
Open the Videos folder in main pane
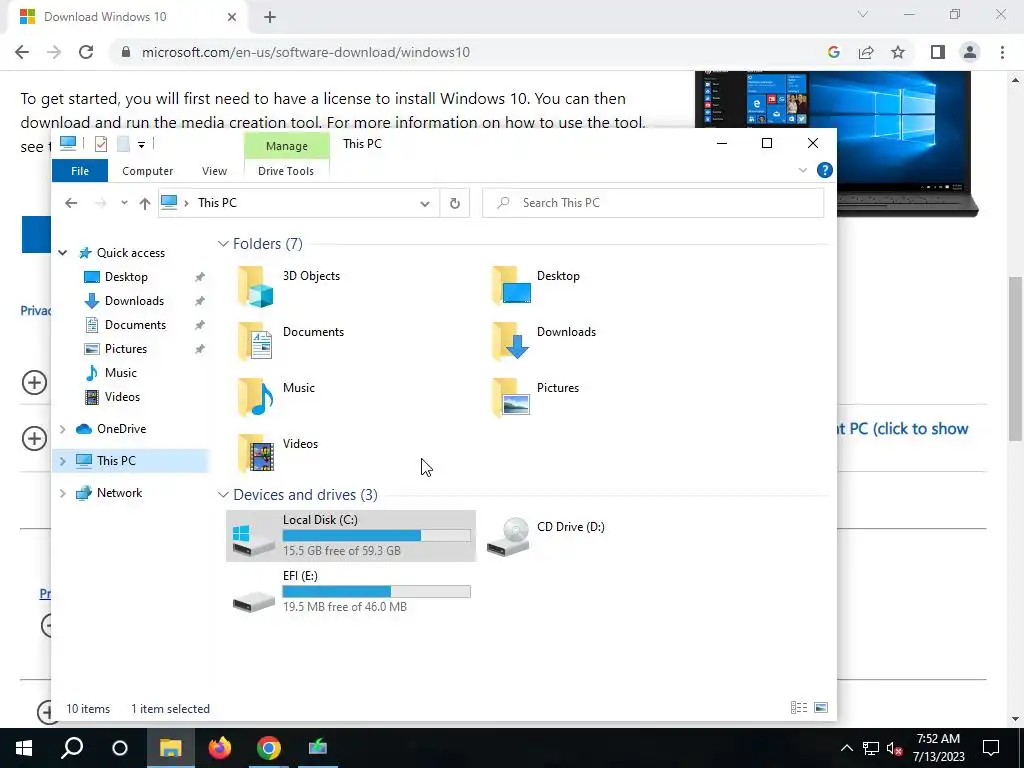click(x=255, y=453)
